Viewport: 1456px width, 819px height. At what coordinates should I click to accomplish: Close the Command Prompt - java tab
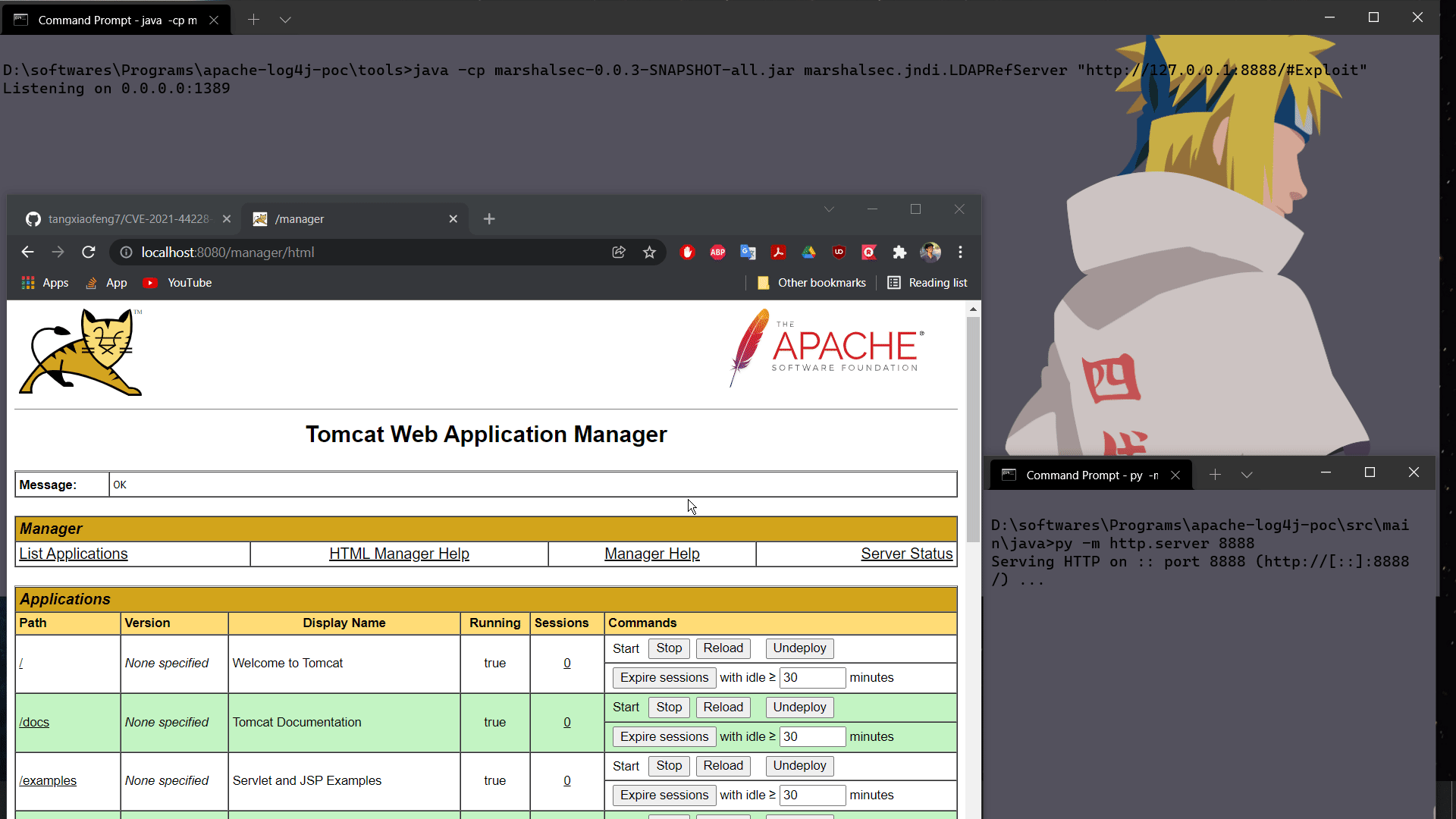(214, 20)
